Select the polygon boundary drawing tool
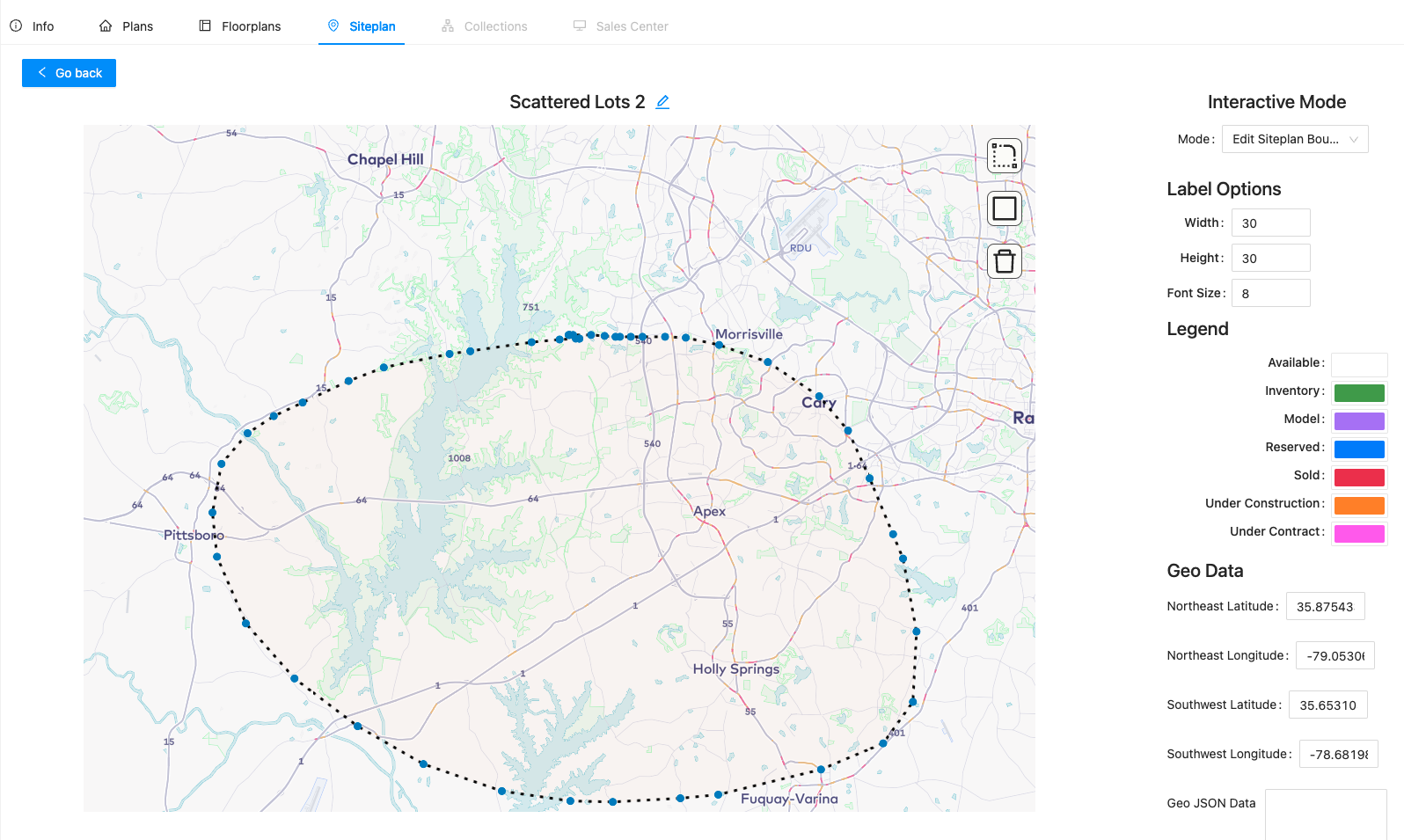The width and height of the screenshot is (1404, 840). [x=1004, y=156]
